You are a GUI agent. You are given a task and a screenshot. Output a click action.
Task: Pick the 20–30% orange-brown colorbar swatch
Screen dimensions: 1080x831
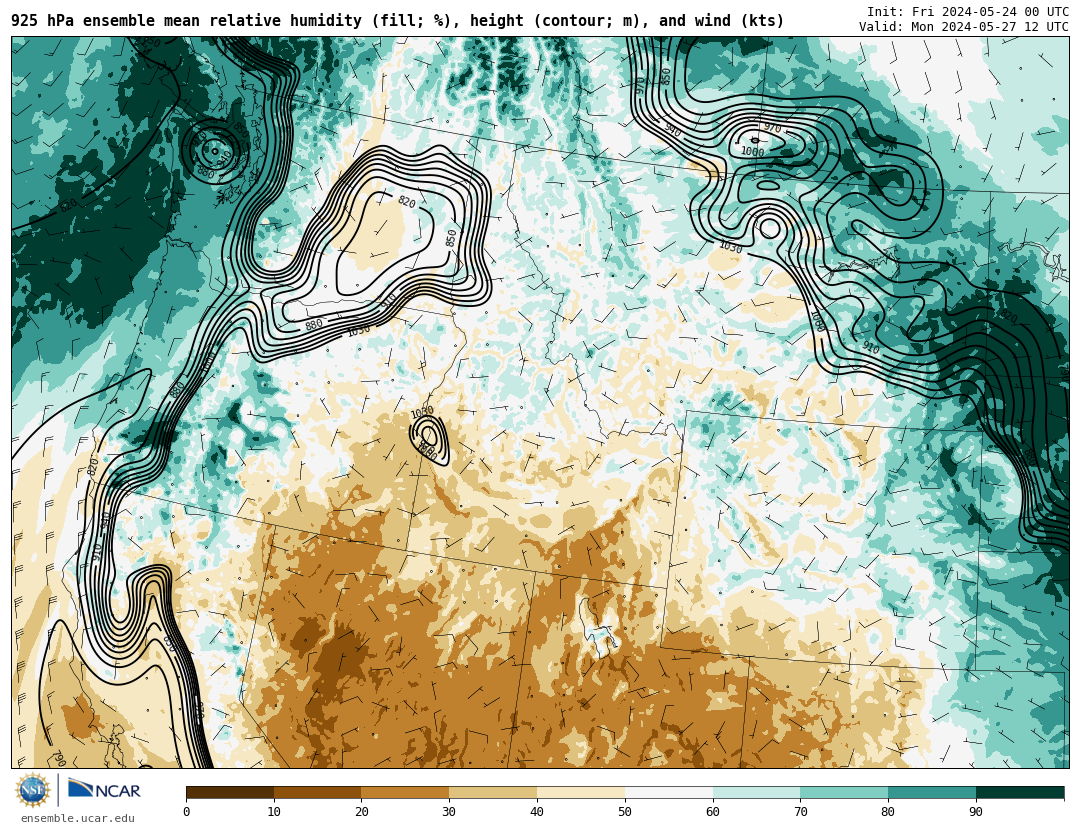tap(406, 793)
